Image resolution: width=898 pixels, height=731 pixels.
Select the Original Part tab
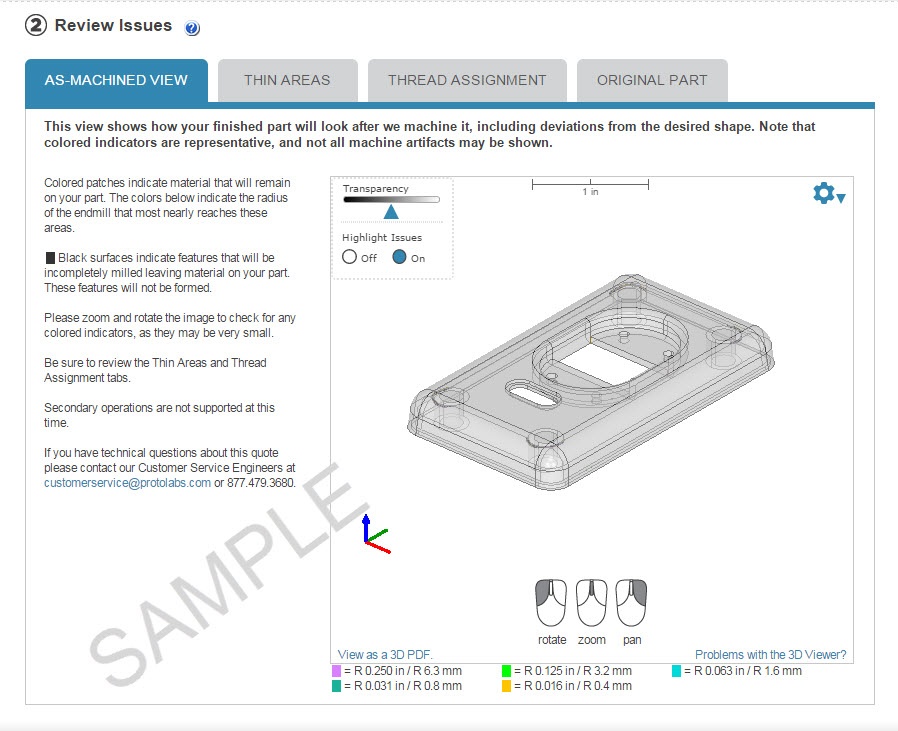tap(652, 80)
